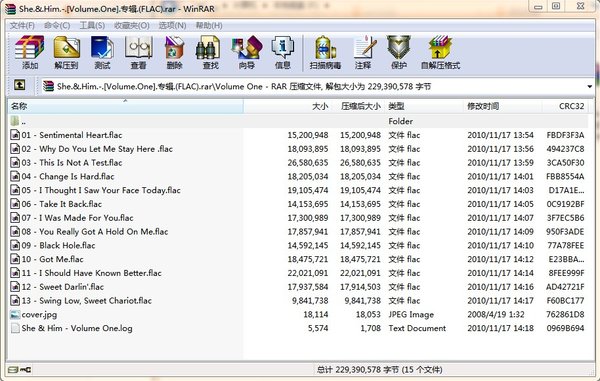
Task: Sort by 压缩后大小 column header
Action: coord(359,106)
